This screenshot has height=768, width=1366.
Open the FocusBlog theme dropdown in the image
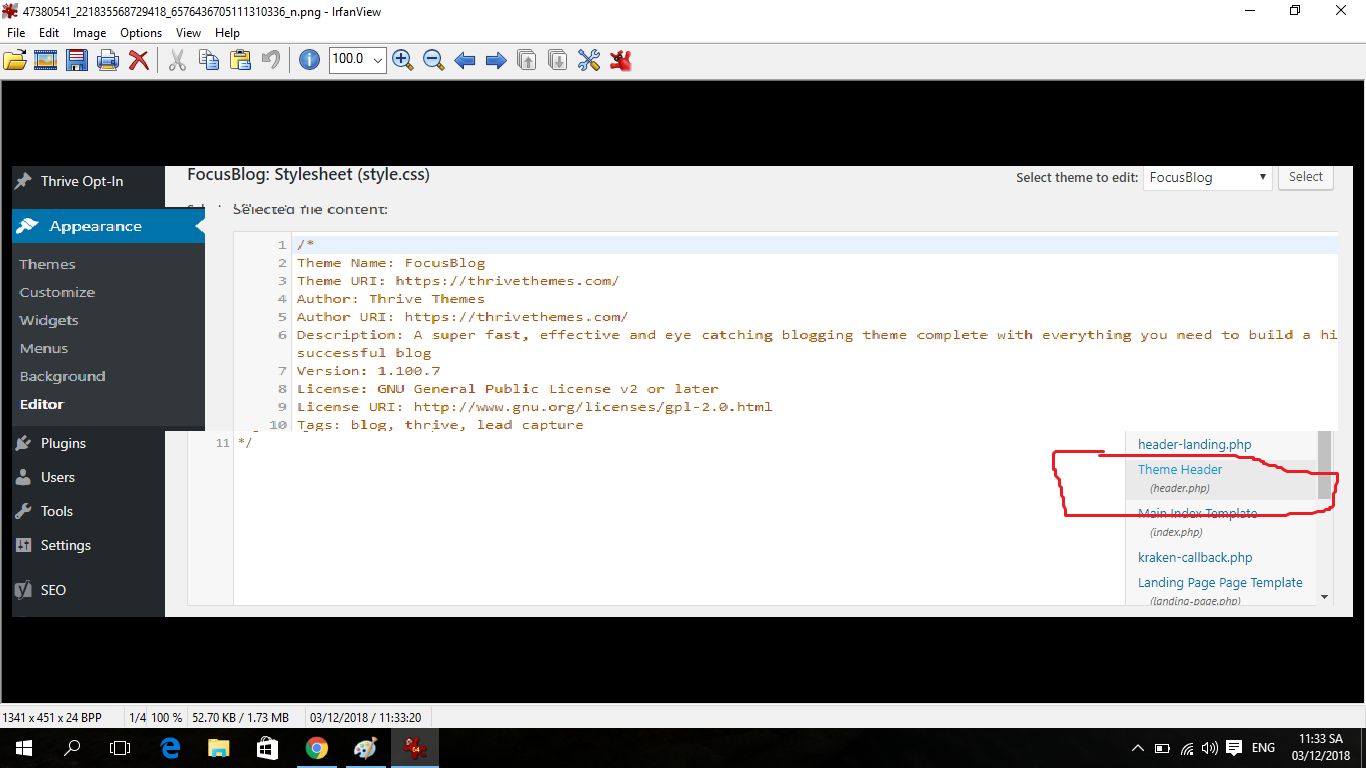(x=1207, y=178)
